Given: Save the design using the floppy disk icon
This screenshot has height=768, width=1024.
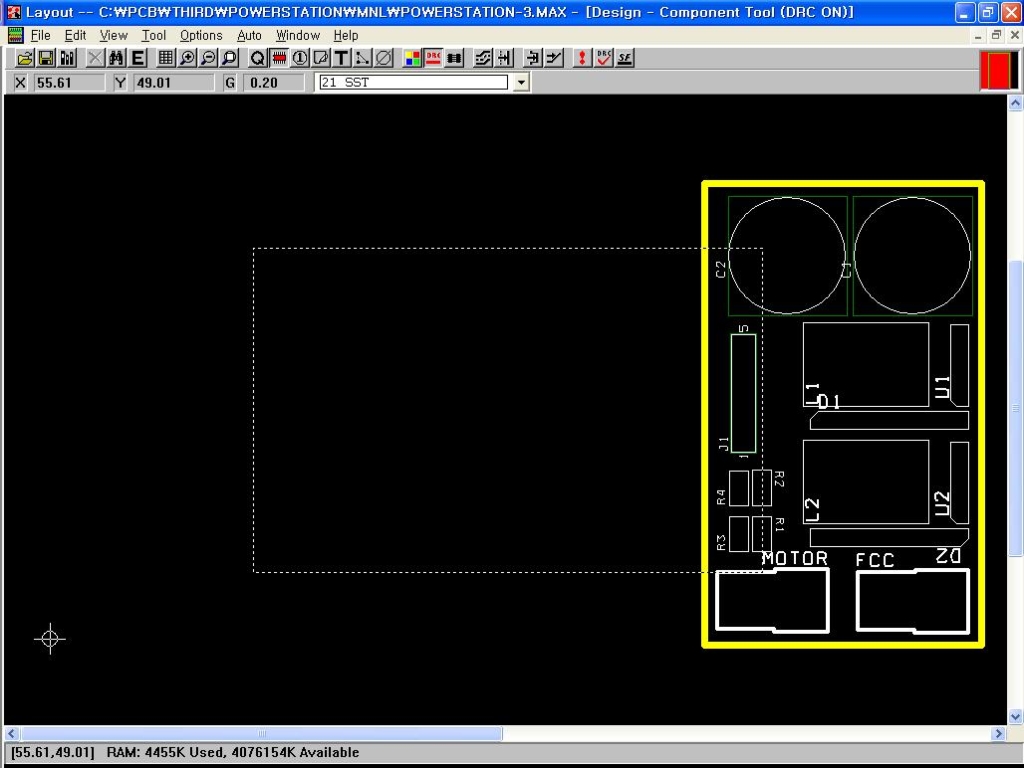Looking at the screenshot, I should coord(46,58).
